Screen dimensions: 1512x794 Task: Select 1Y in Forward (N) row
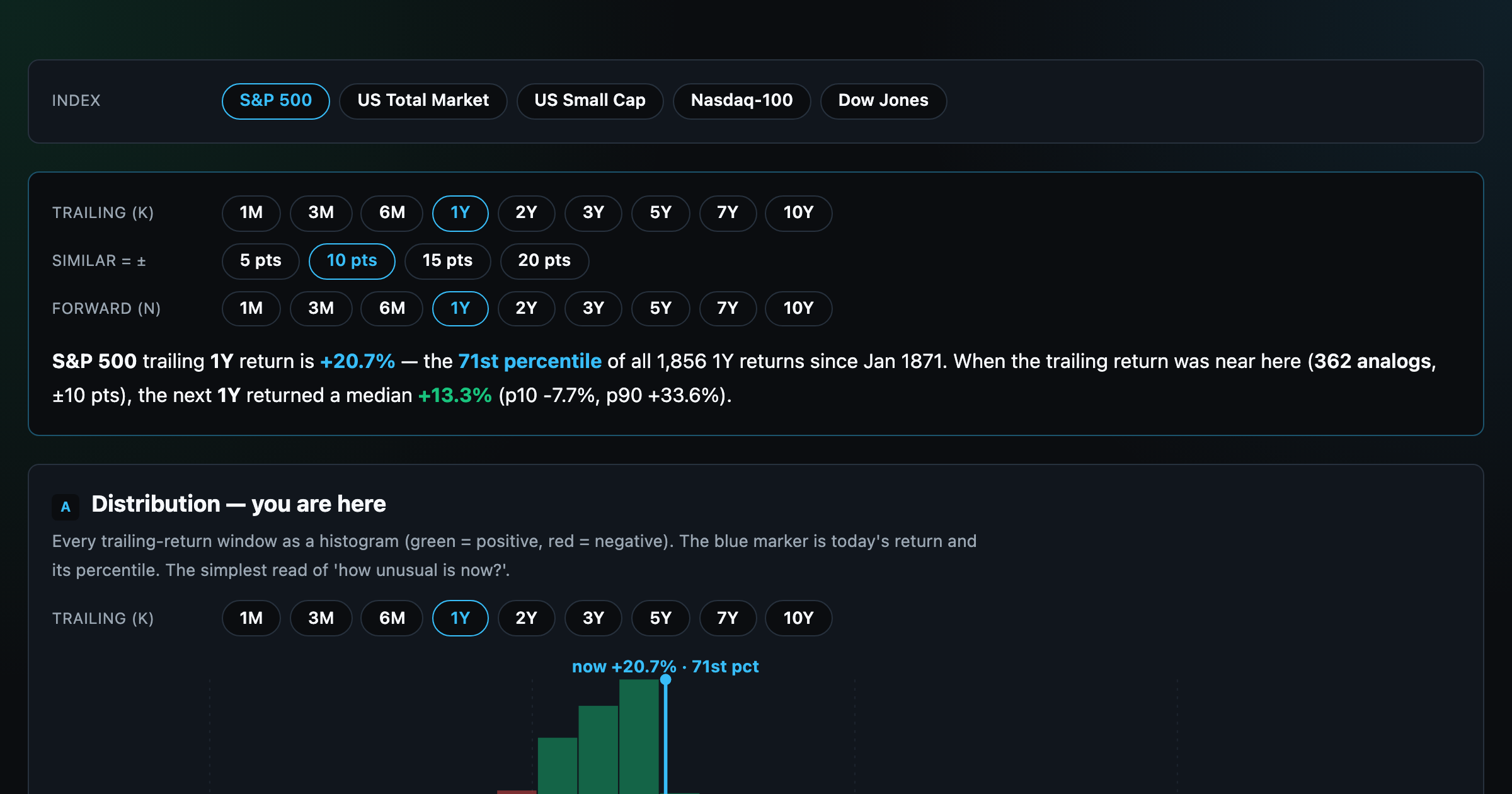point(460,309)
